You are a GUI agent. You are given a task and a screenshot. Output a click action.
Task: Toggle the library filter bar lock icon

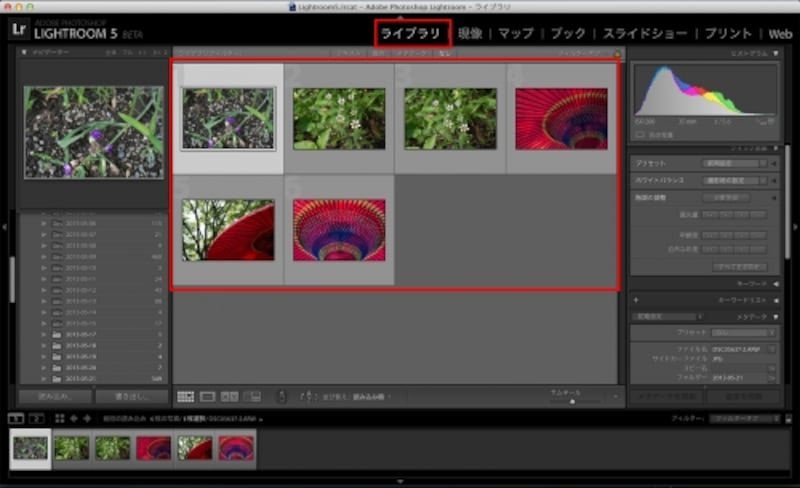617,53
